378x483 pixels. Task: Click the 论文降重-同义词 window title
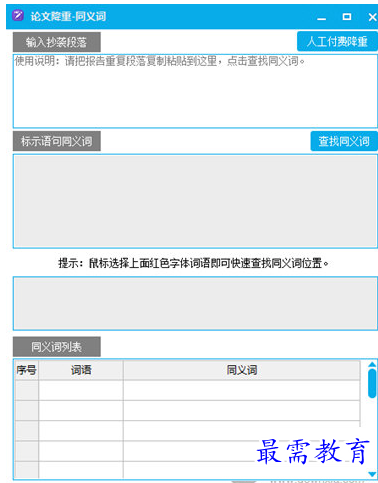coord(68,16)
